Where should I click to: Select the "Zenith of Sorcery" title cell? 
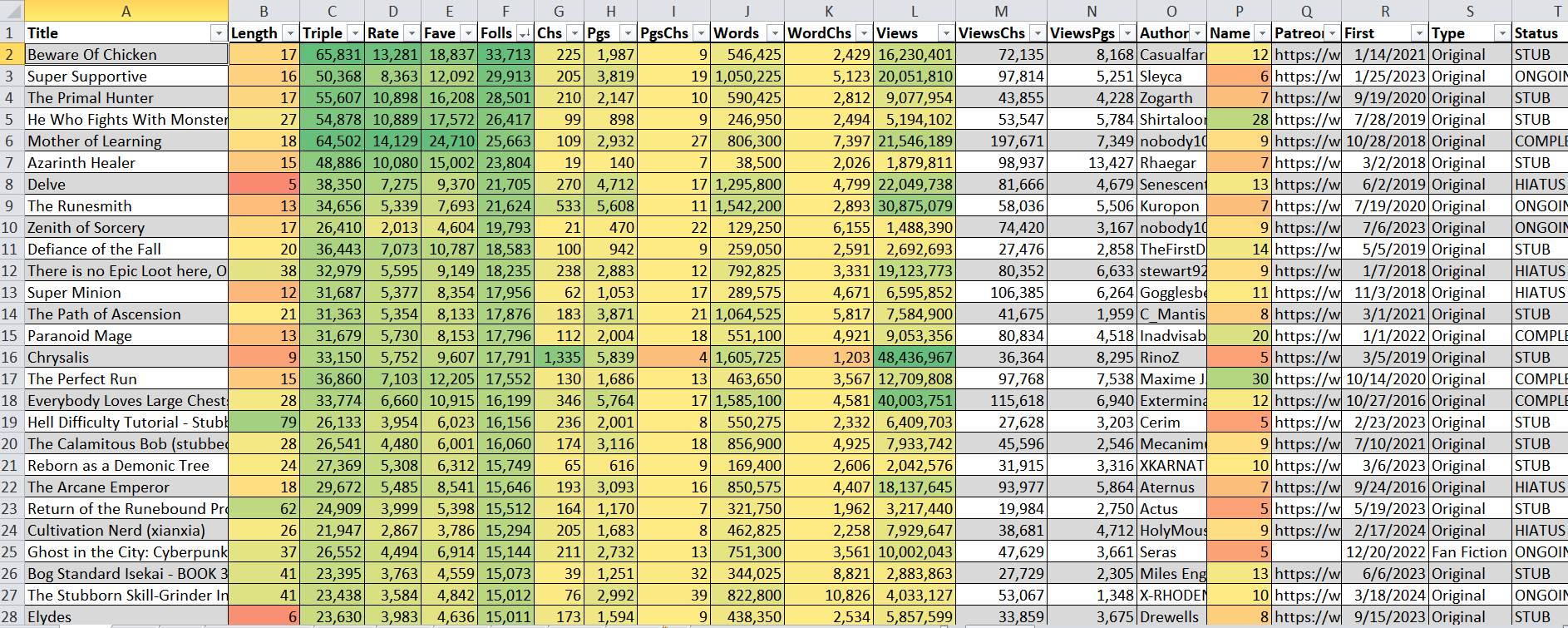[x=126, y=228]
